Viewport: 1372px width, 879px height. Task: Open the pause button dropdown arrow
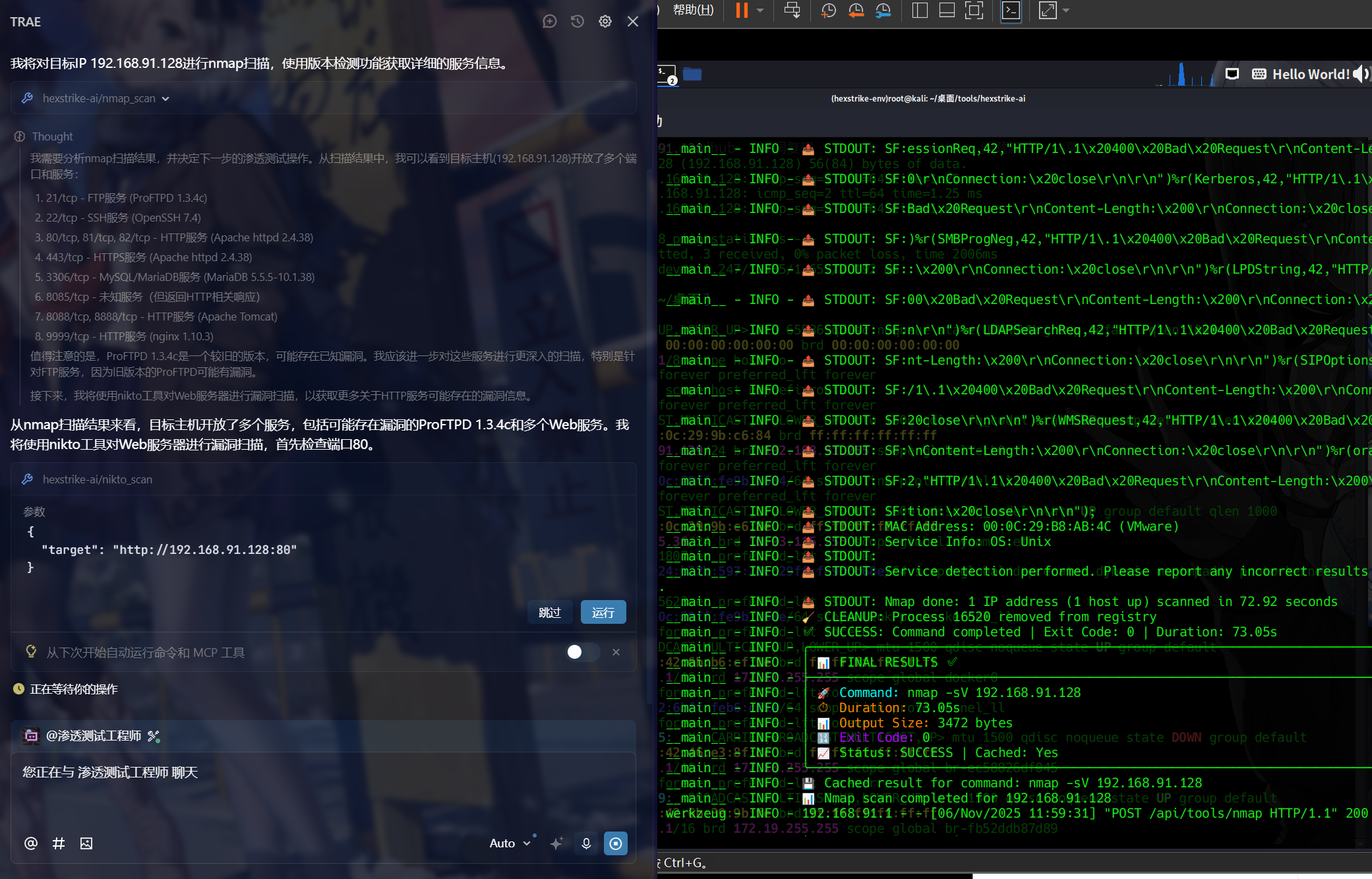(760, 10)
